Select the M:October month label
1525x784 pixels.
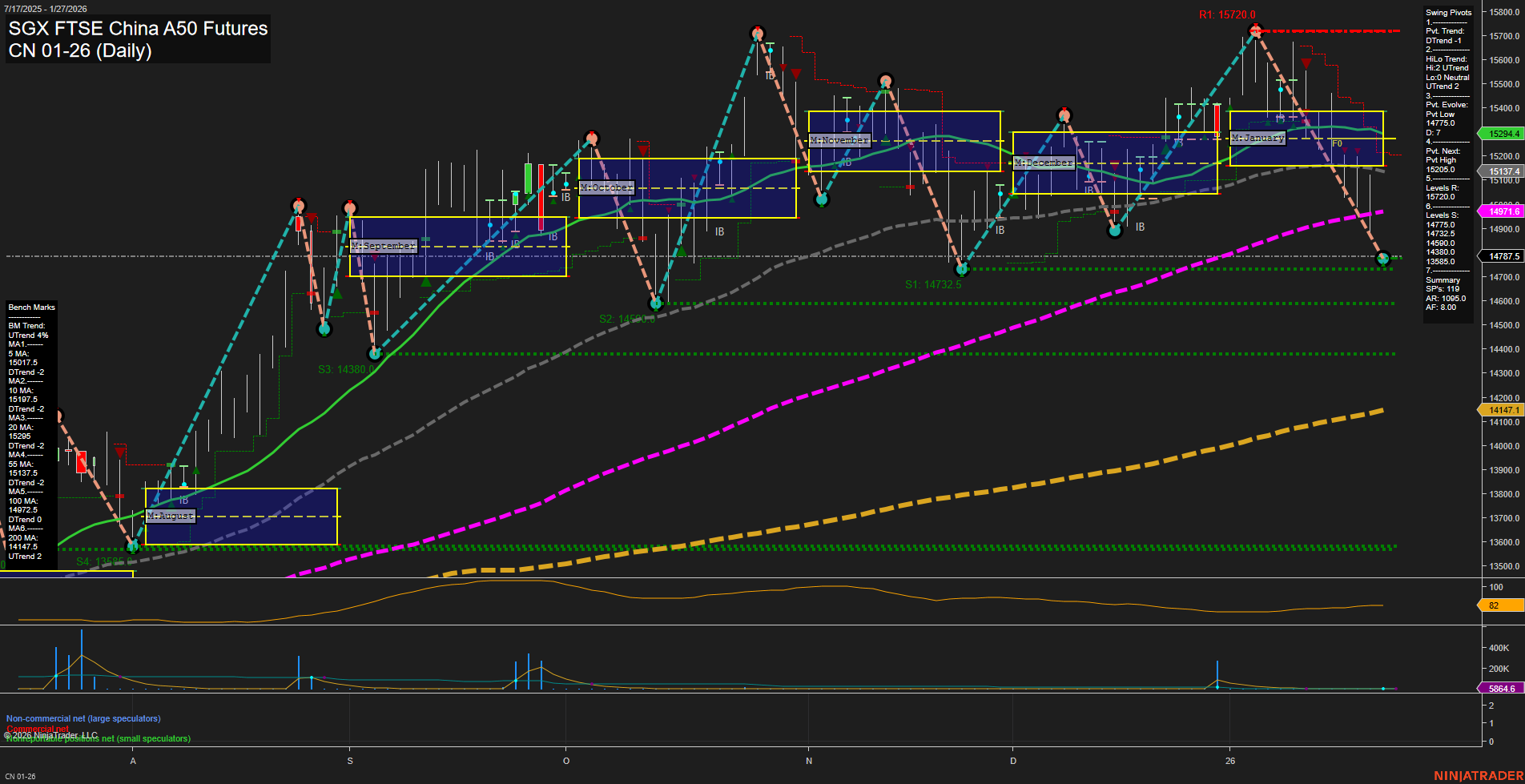pyautogui.click(x=606, y=188)
